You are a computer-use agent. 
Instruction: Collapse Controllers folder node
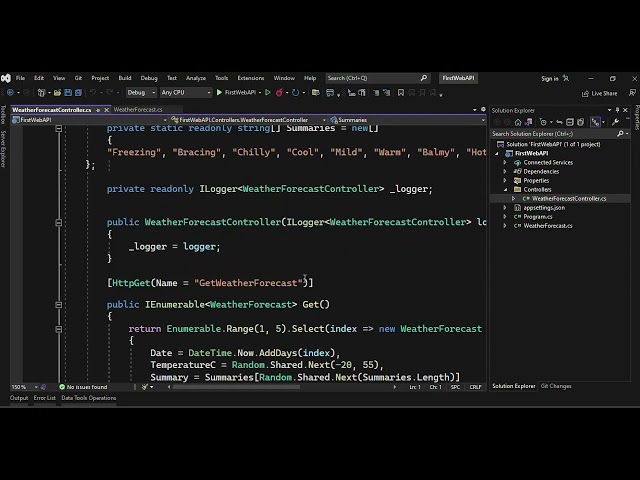(x=505, y=189)
